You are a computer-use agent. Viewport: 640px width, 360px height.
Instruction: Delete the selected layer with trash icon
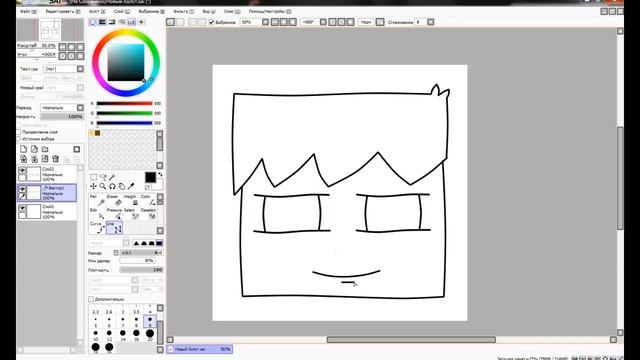tap(56, 159)
